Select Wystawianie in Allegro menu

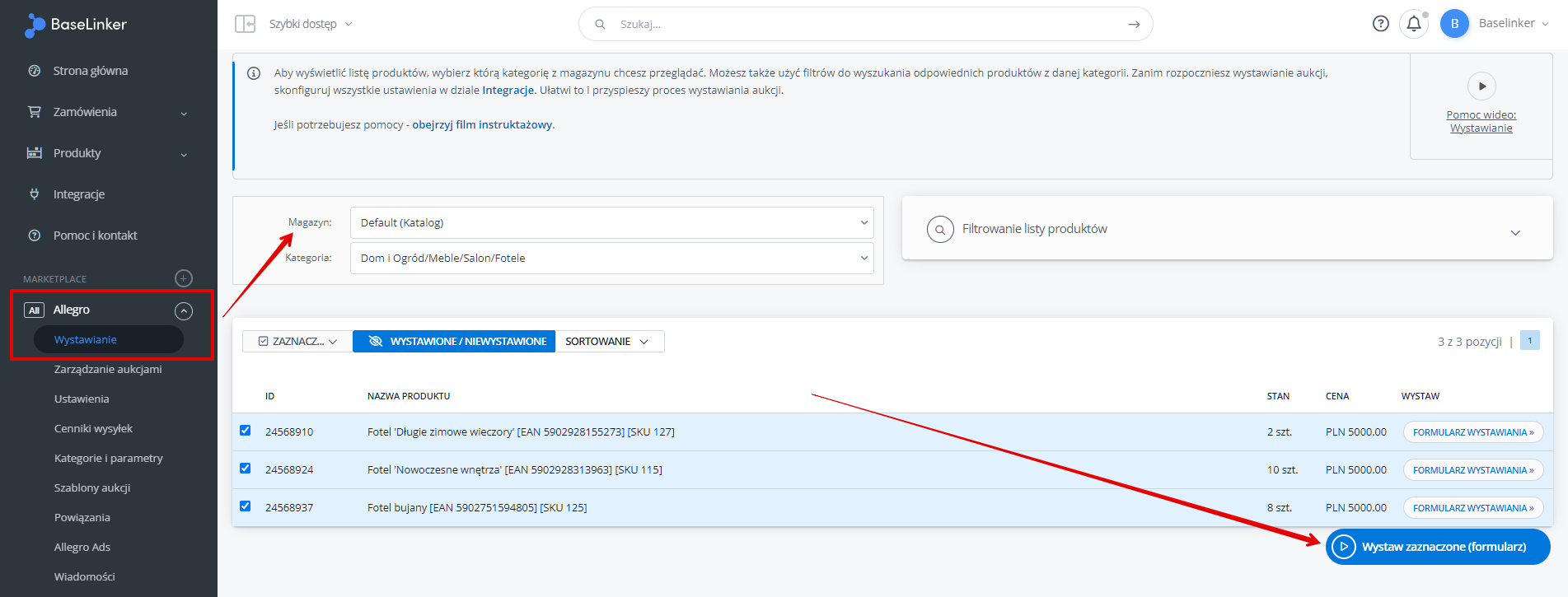[108, 339]
